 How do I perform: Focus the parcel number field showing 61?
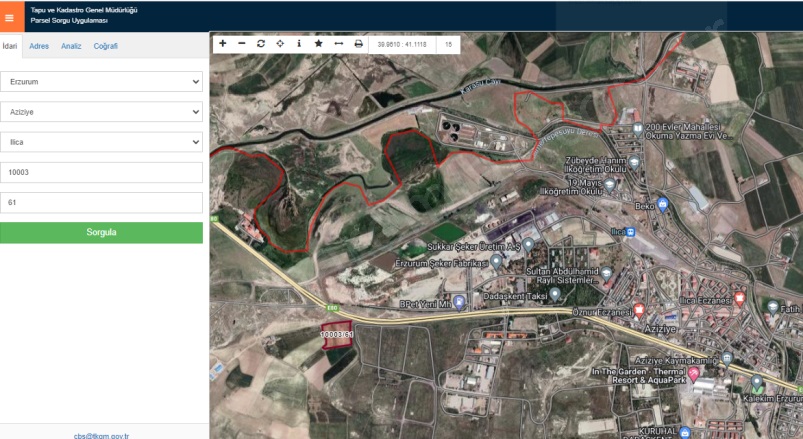[101, 203]
